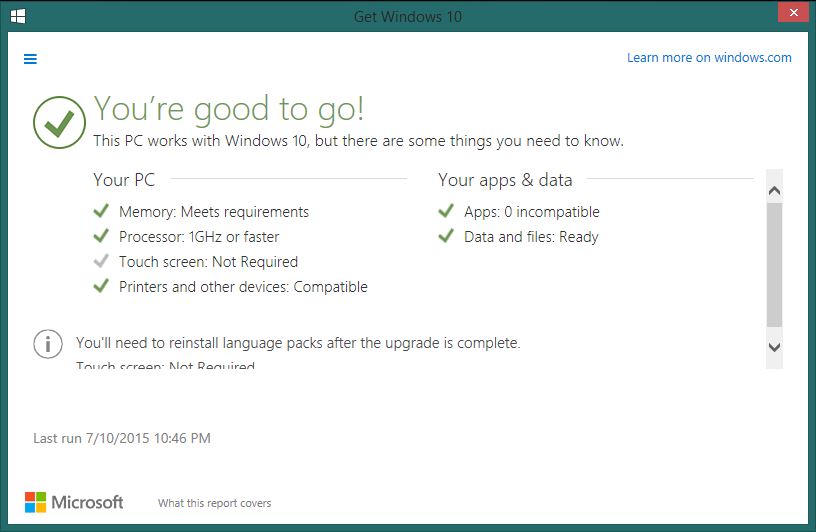The image size is (816, 532).
Task: Click Touch screen: Not Required in Your PC list
Action: click(208, 262)
